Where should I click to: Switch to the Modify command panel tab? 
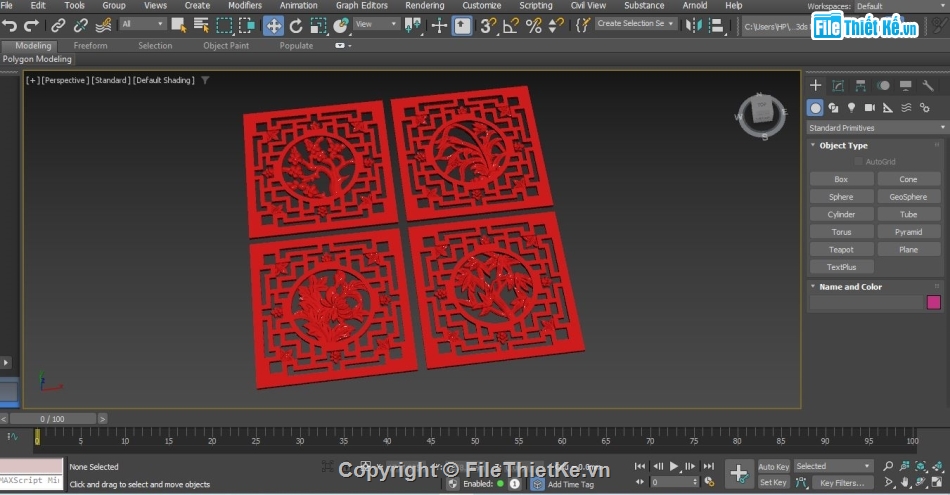point(838,85)
